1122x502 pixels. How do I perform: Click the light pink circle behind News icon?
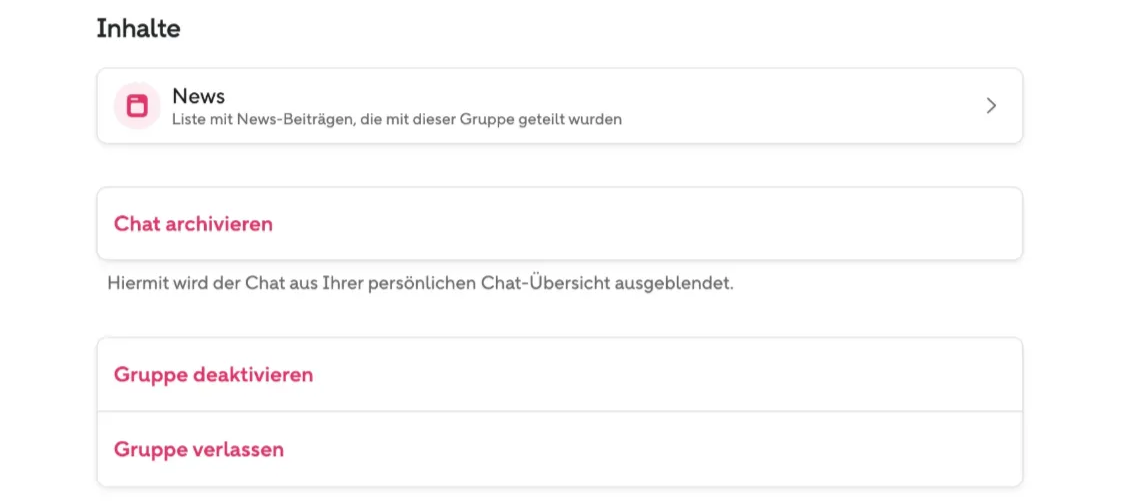coord(137,106)
